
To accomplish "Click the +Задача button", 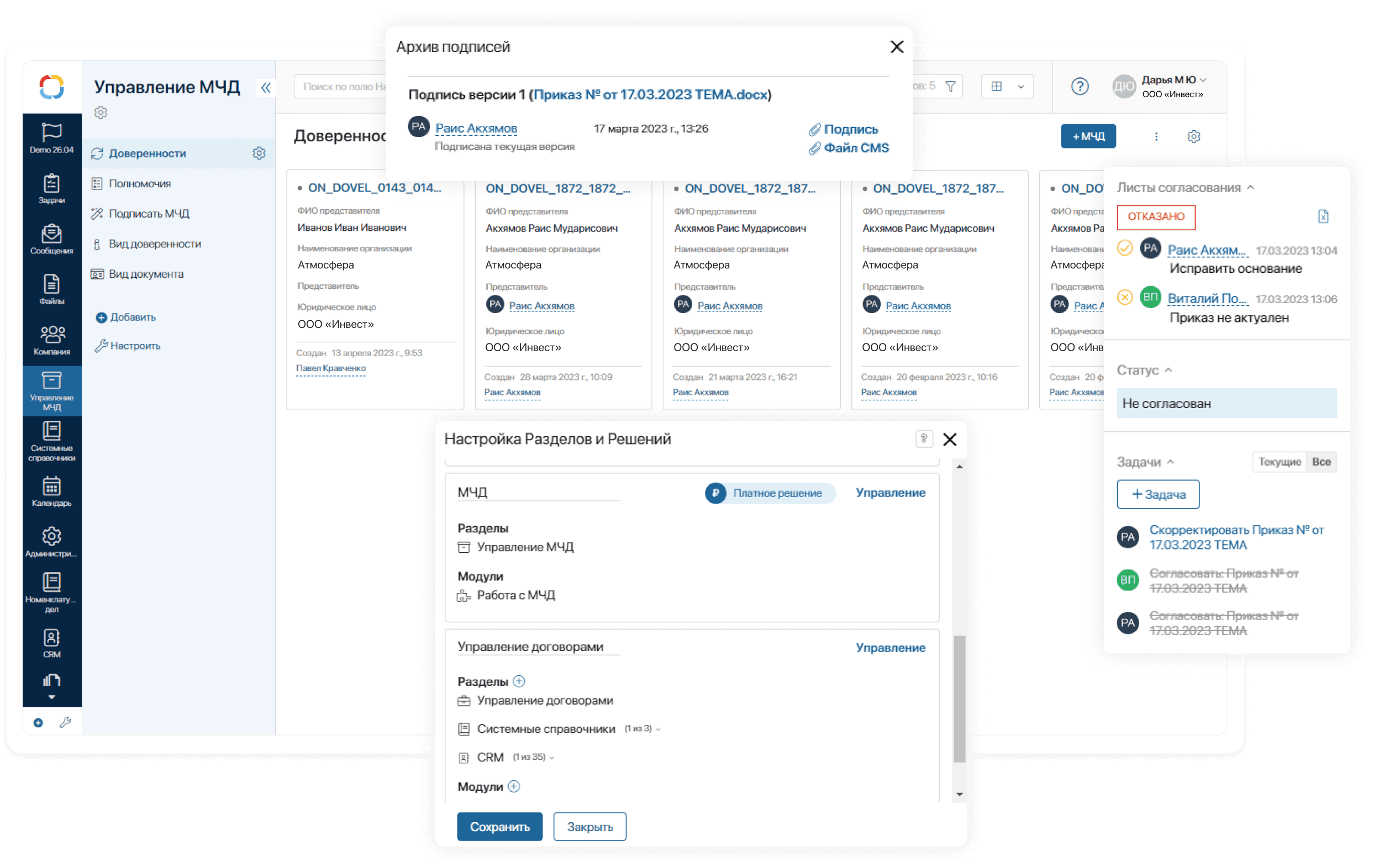I will tap(1158, 494).
